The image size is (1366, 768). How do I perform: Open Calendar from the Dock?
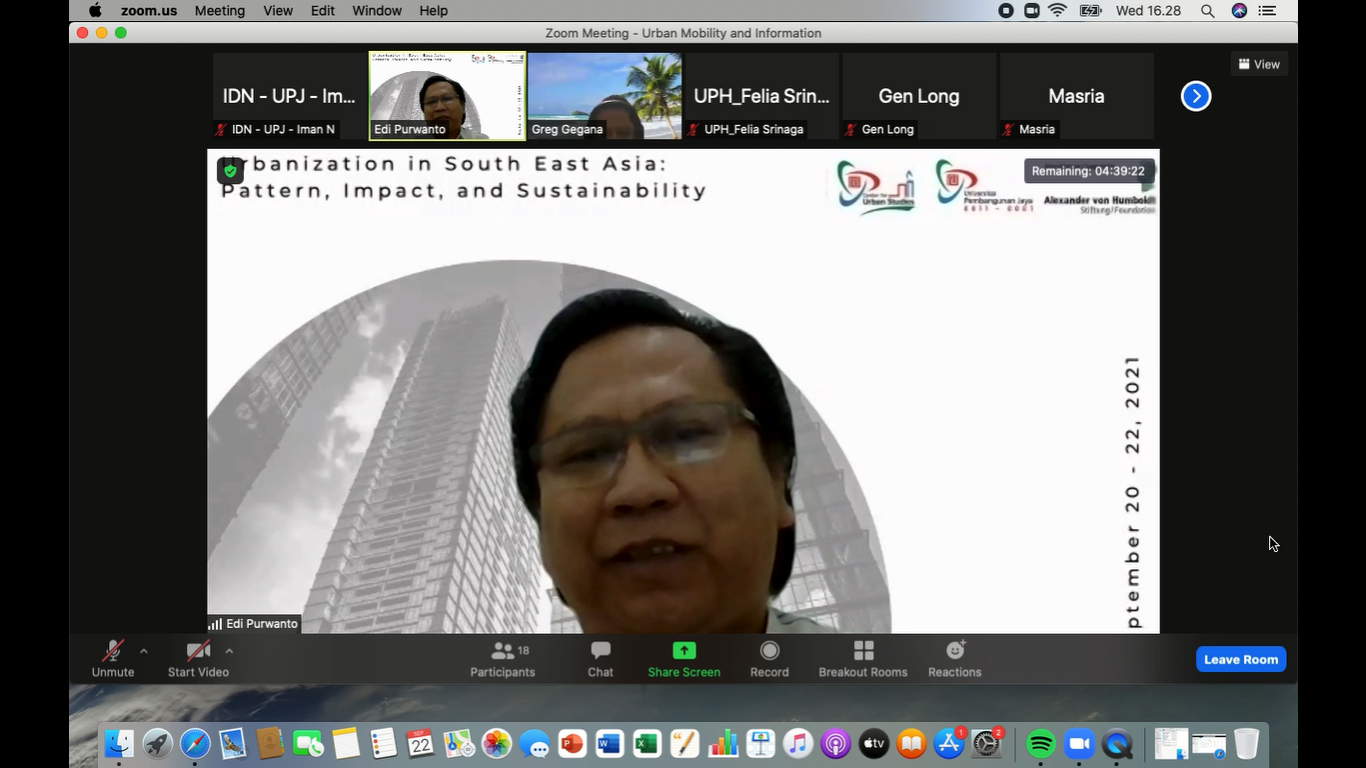click(421, 744)
